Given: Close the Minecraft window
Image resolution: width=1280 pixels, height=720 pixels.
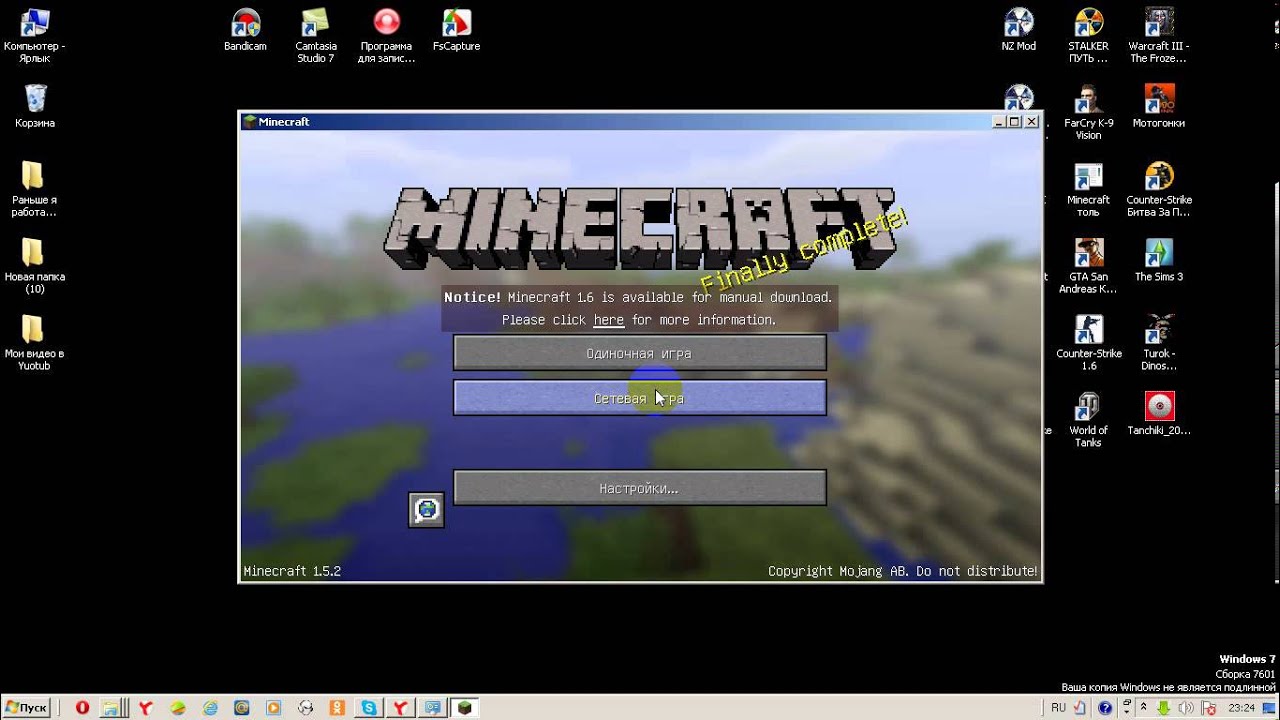Looking at the screenshot, I should click(x=1031, y=121).
